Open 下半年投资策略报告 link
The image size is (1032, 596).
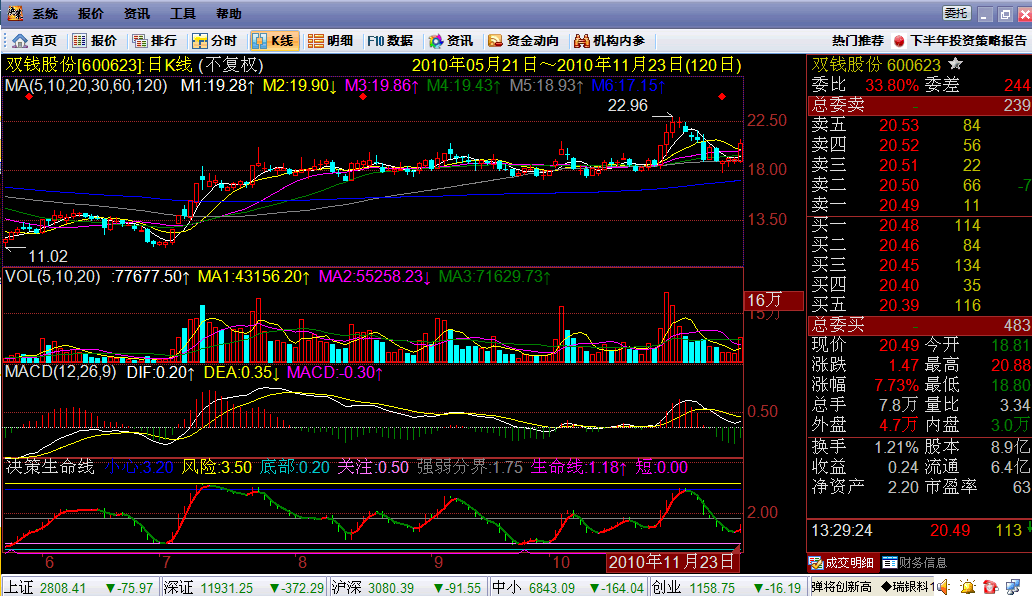[968, 41]
